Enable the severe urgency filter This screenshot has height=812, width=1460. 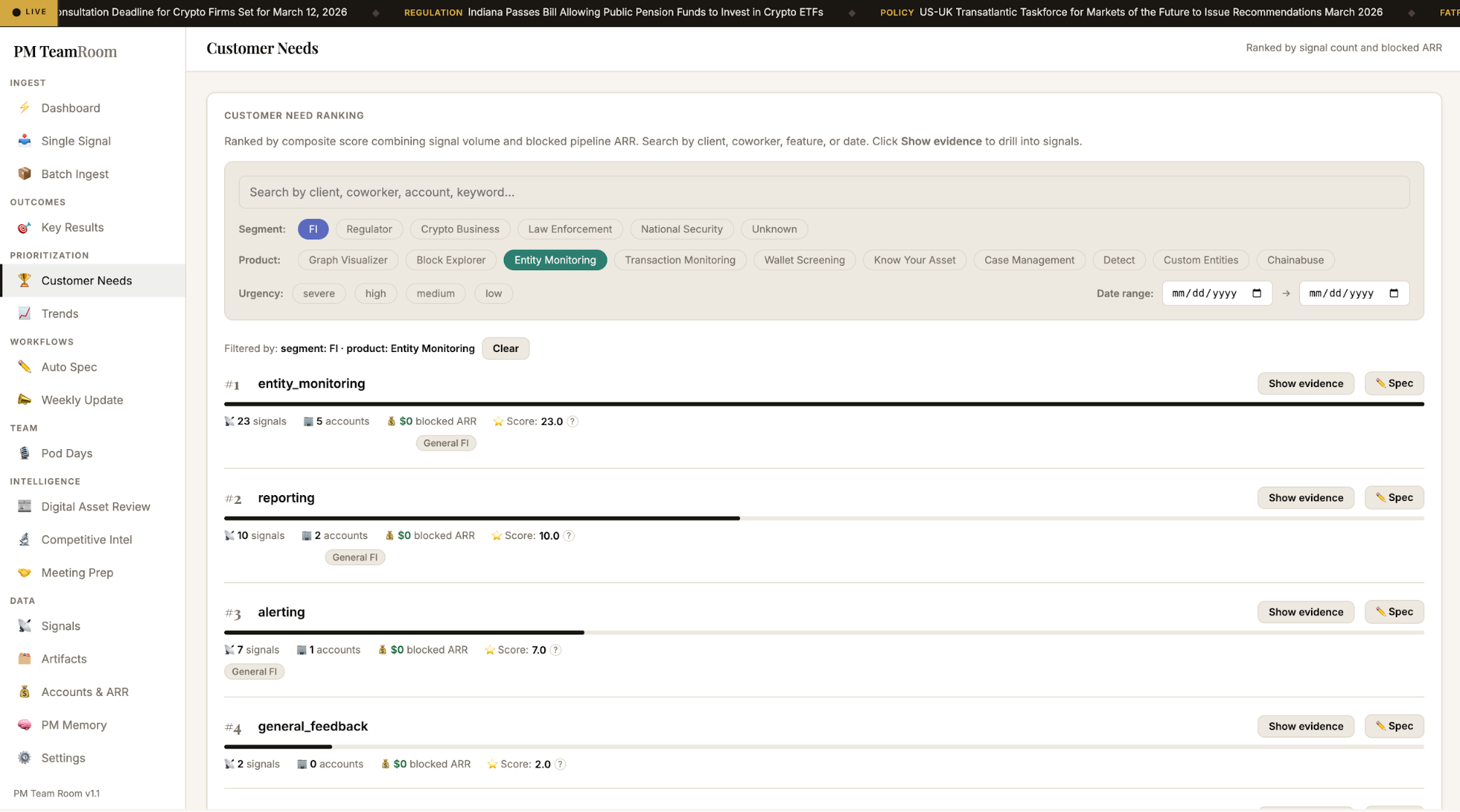click(318, 294)
